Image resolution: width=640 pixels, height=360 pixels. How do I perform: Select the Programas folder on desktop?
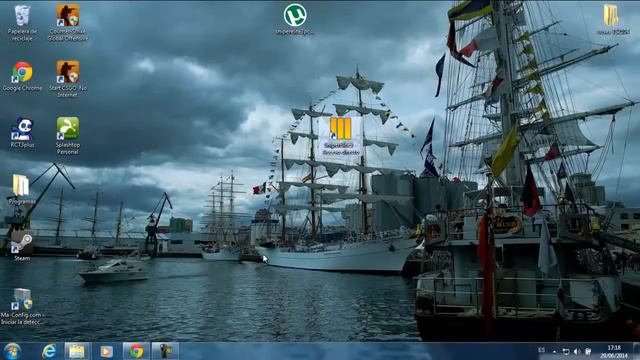[x=21, y=189]
